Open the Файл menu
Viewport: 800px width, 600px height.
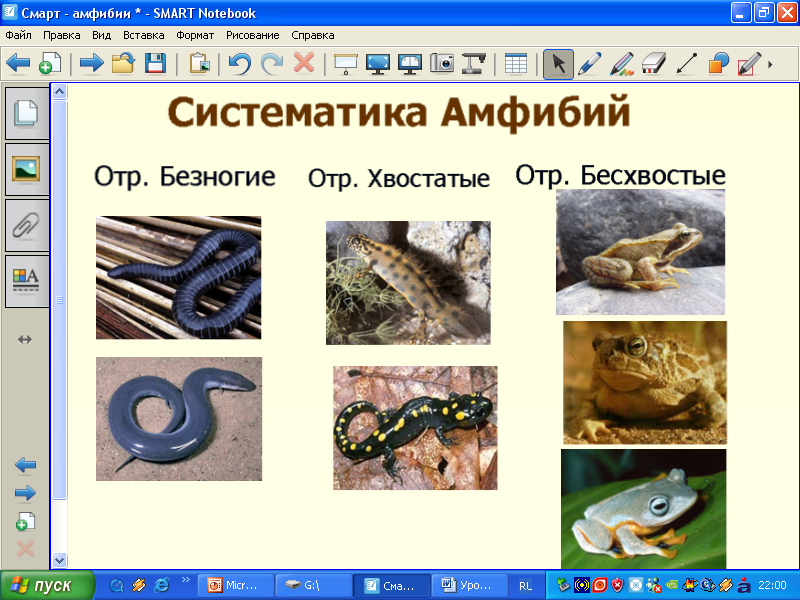[18, 35]
